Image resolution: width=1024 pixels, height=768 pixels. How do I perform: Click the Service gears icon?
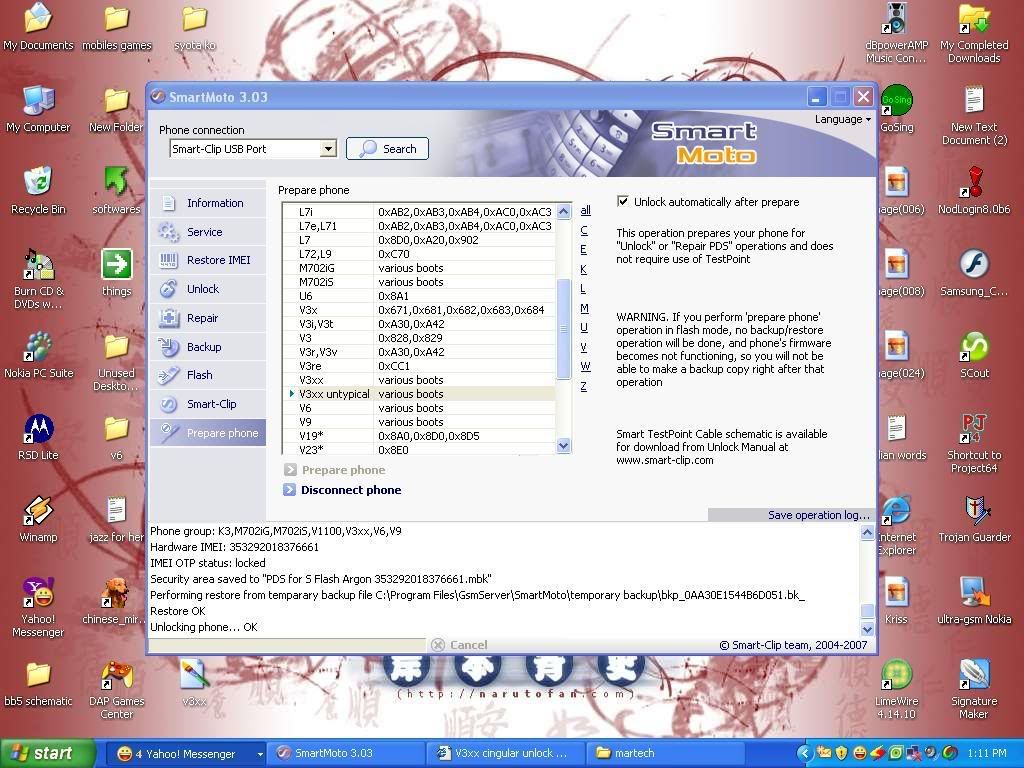168,232
